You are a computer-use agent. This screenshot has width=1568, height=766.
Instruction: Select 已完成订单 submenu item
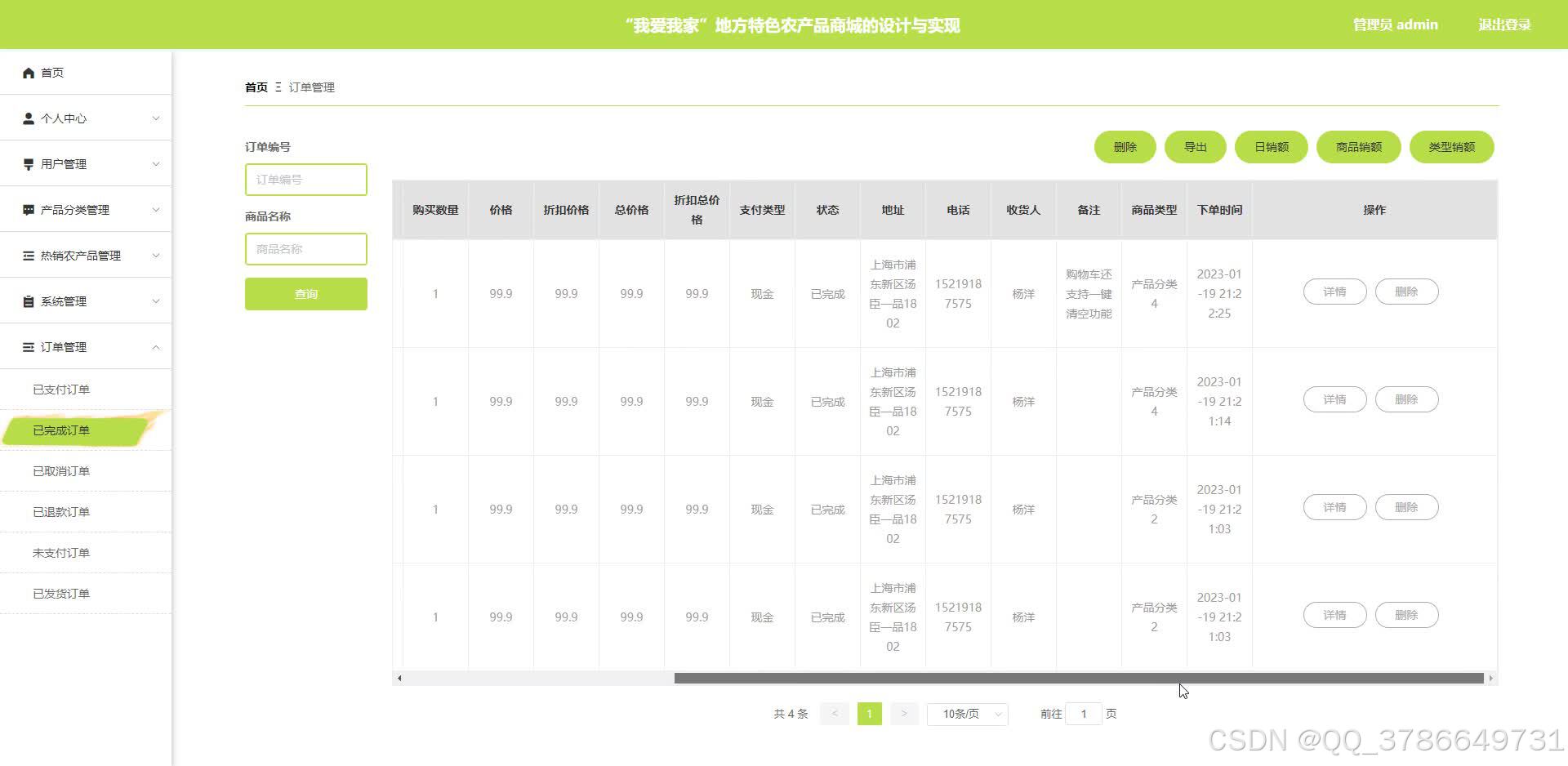[x=86, y=430]
